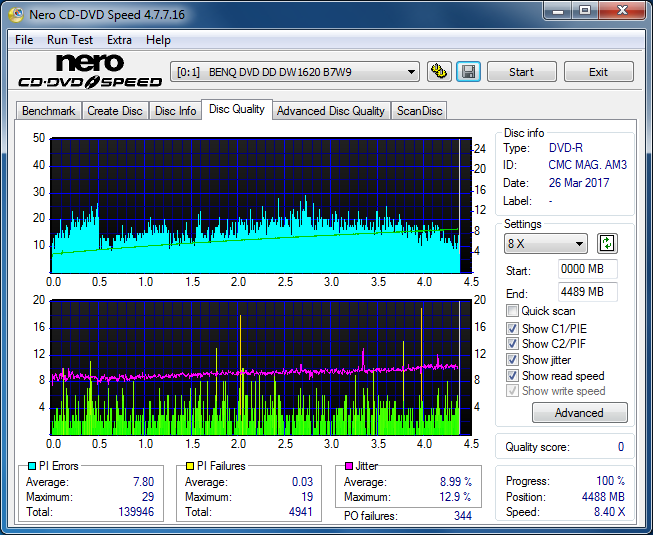This screenshot has height=535, width=653.
Task: Disable Show read speed checkbox
Action: tap(512, 376)
